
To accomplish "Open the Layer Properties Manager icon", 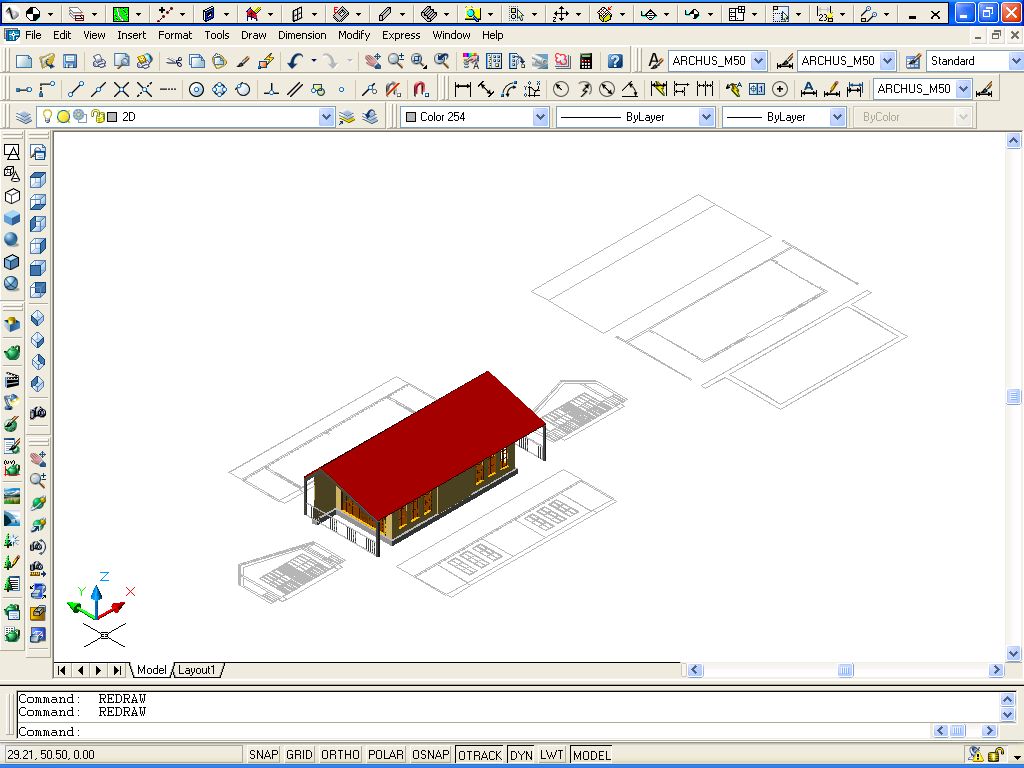I will tap(24, 117).
